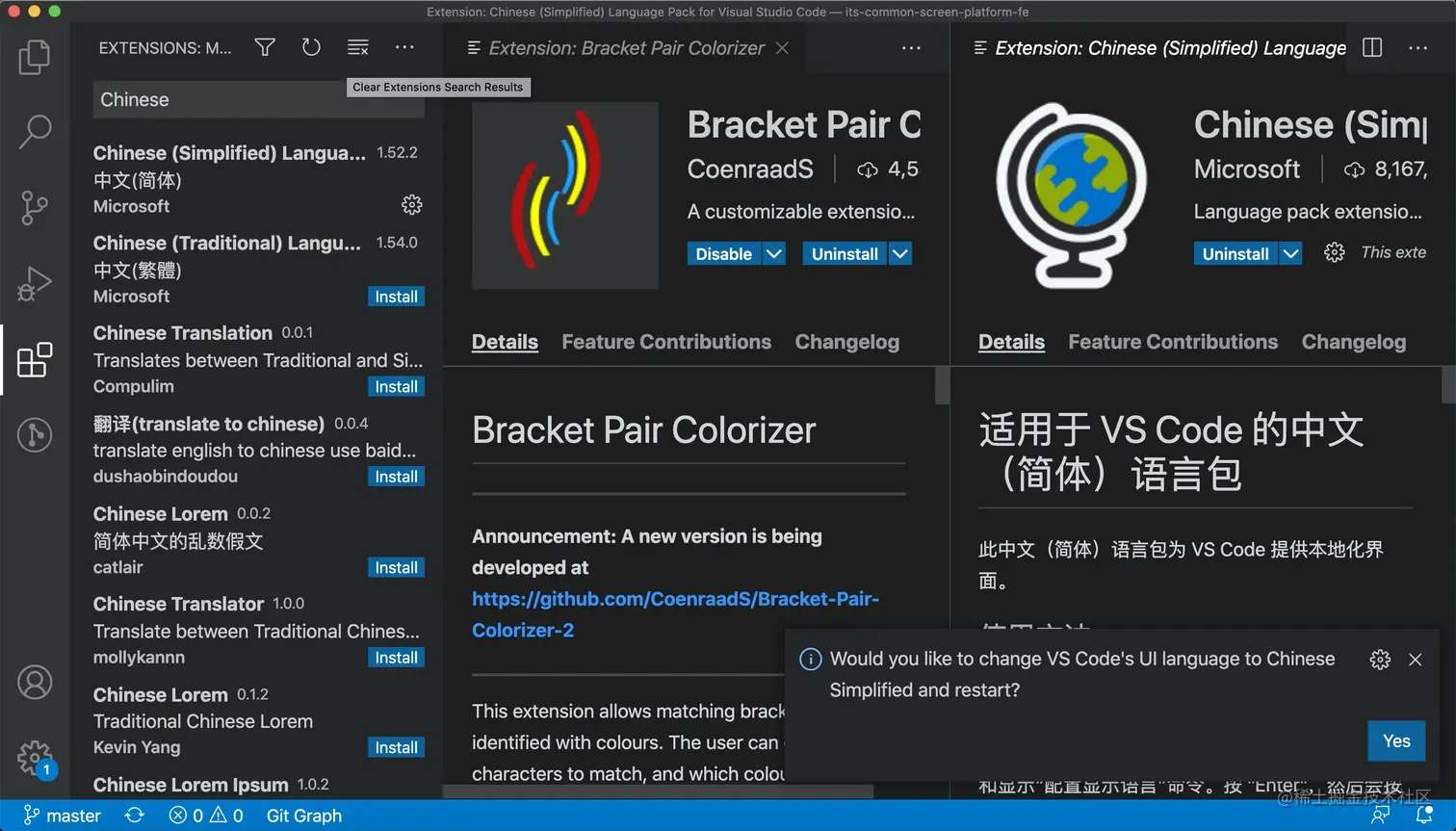Image resolution: width=1456 pixels, height=831 pixels.
Task: Open more actions for Bracket Pair editor group
Action: click(911, 47)
